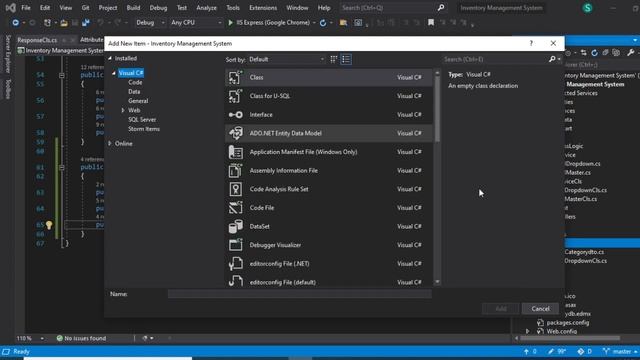Click the master branch status bar item
The width and height of the screenshot is (640, 360).
620,351
